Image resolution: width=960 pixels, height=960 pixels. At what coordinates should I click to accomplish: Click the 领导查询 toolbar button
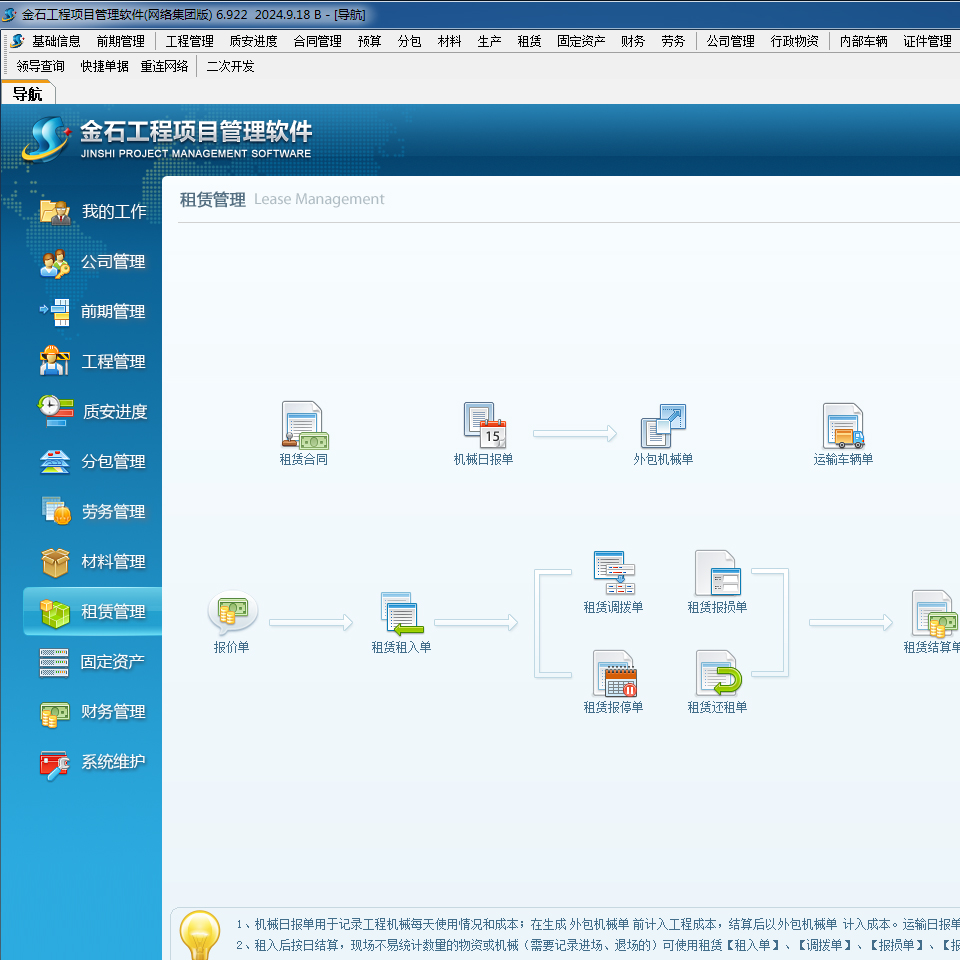coord(41,66)
